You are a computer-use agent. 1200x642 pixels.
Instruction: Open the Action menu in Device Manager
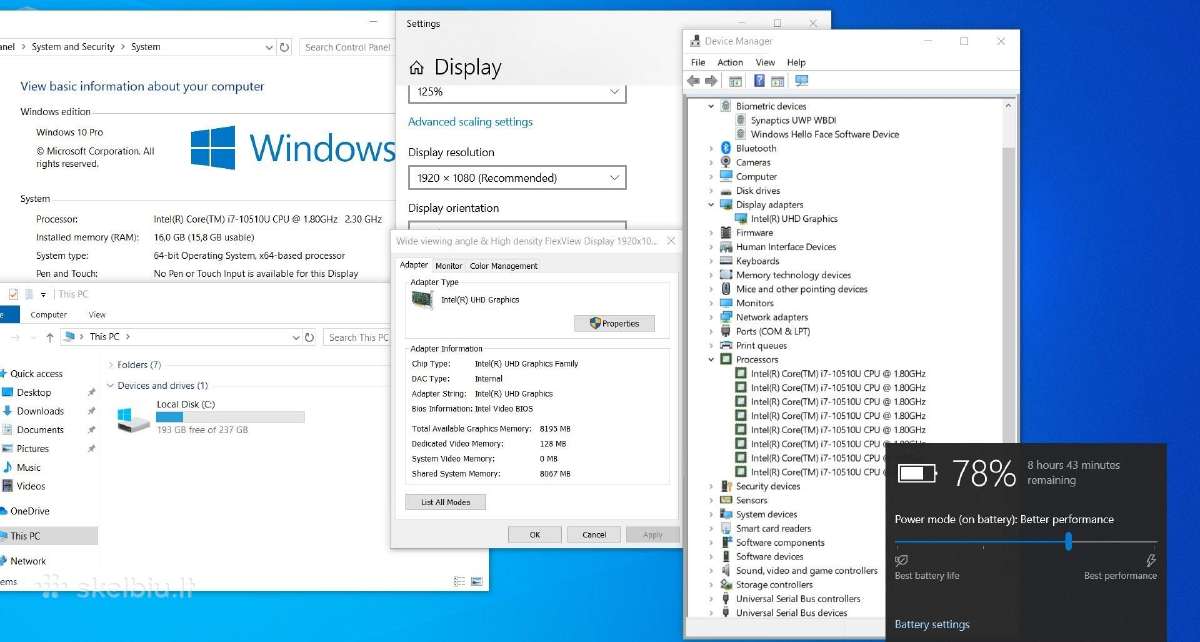coord(730,62)
